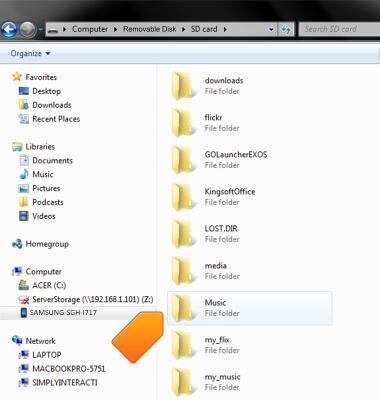Click the LAPTOP network computer icon
The image size is (380, 400).
pyautogui.click(x=24, y=355)
